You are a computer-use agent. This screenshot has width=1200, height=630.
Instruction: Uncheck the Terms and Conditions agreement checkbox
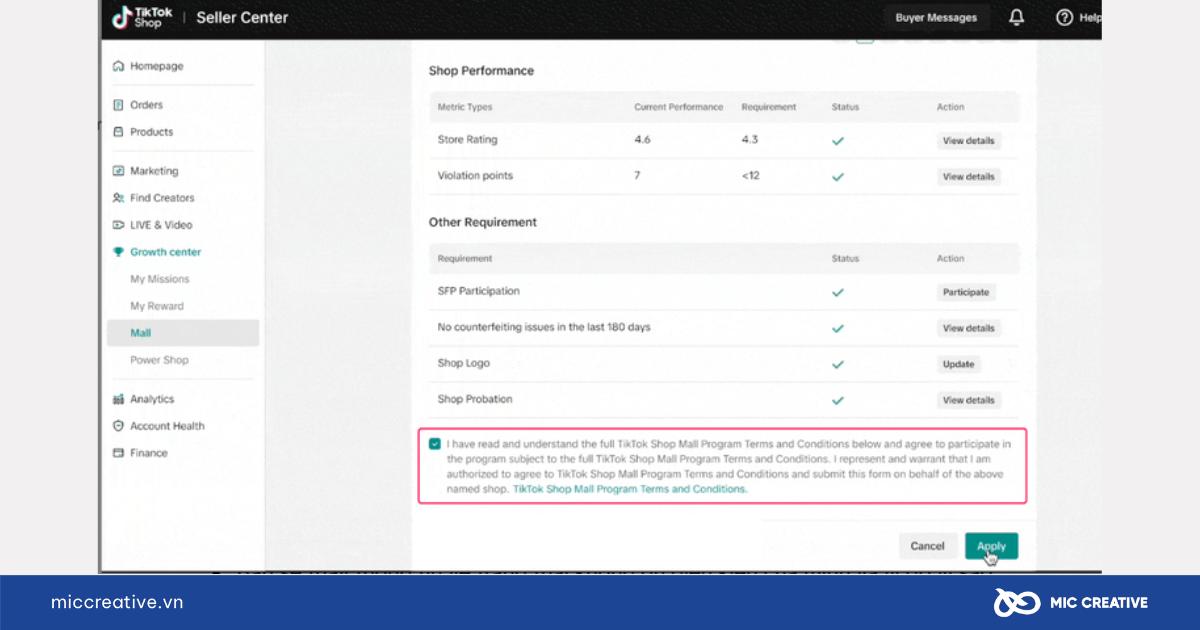(x=435, y=444)
